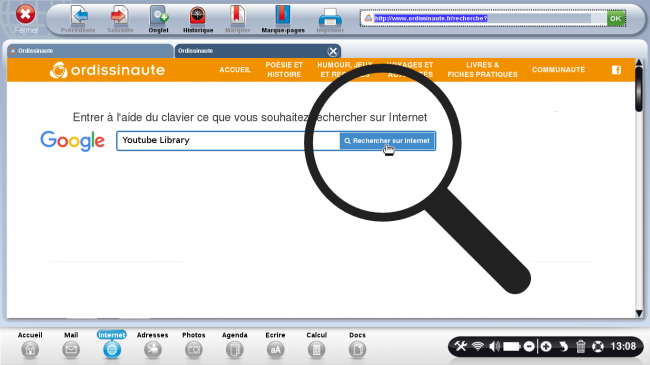Image resolution: width=650 pixels, height=365 pixels.
Task: Select the Internet app in the dock
Action: (x=112, y=345)
